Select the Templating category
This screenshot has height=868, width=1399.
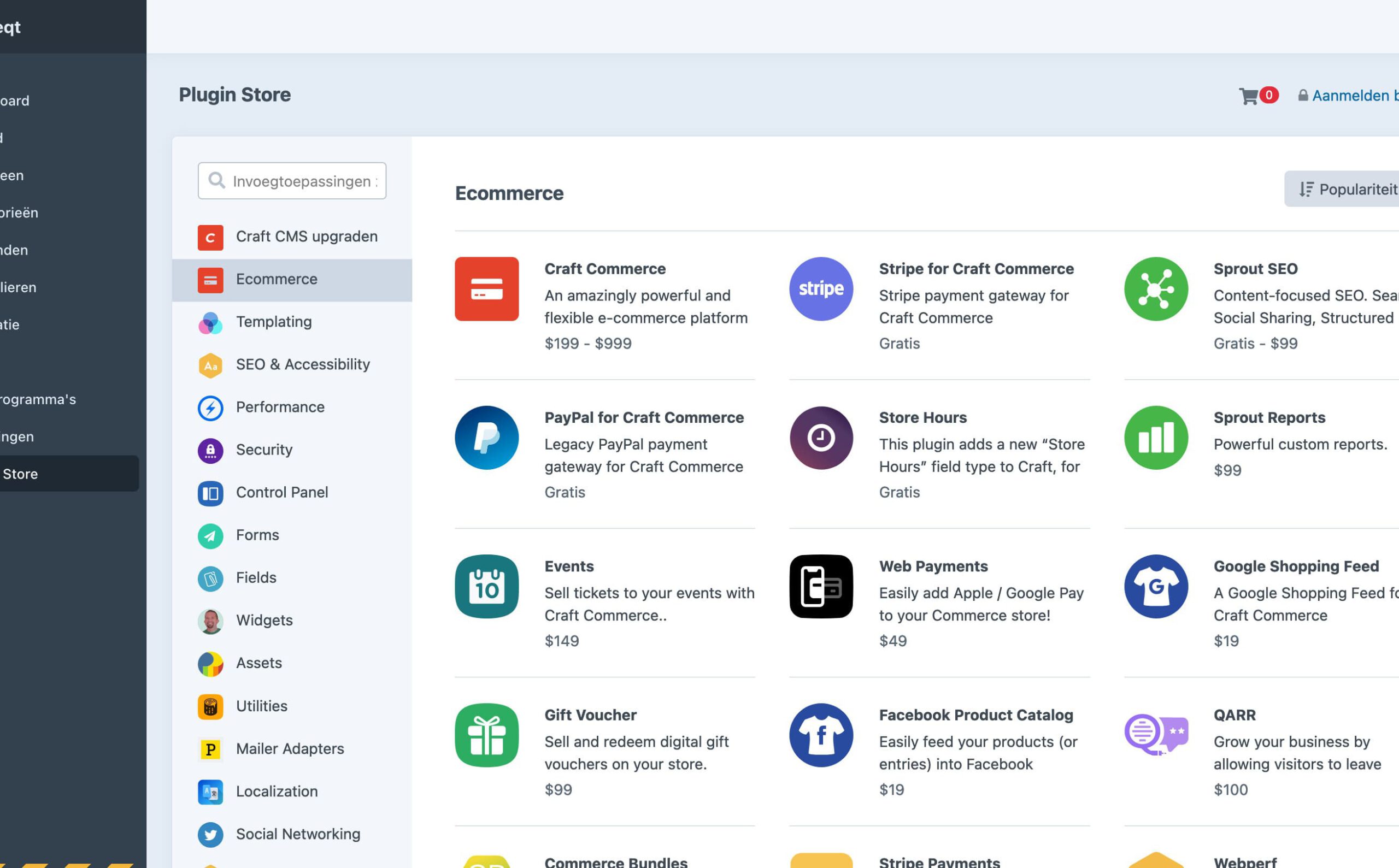pos(292,323)
